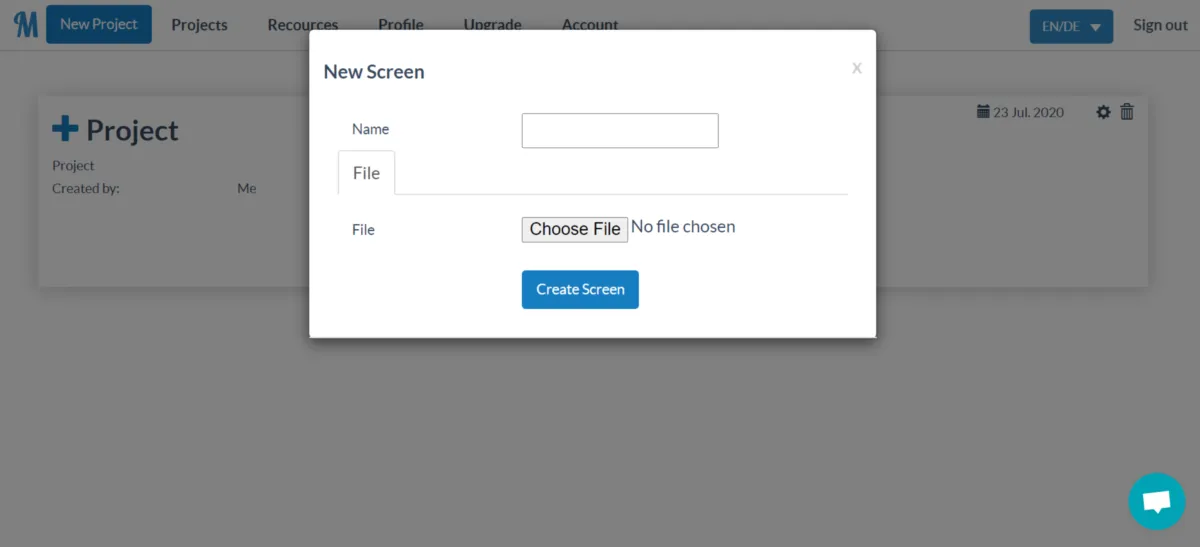The width and height of the screenshot is (1200, 547).
Task: Click the Sign out link
Action: (x=1160, y=25)
